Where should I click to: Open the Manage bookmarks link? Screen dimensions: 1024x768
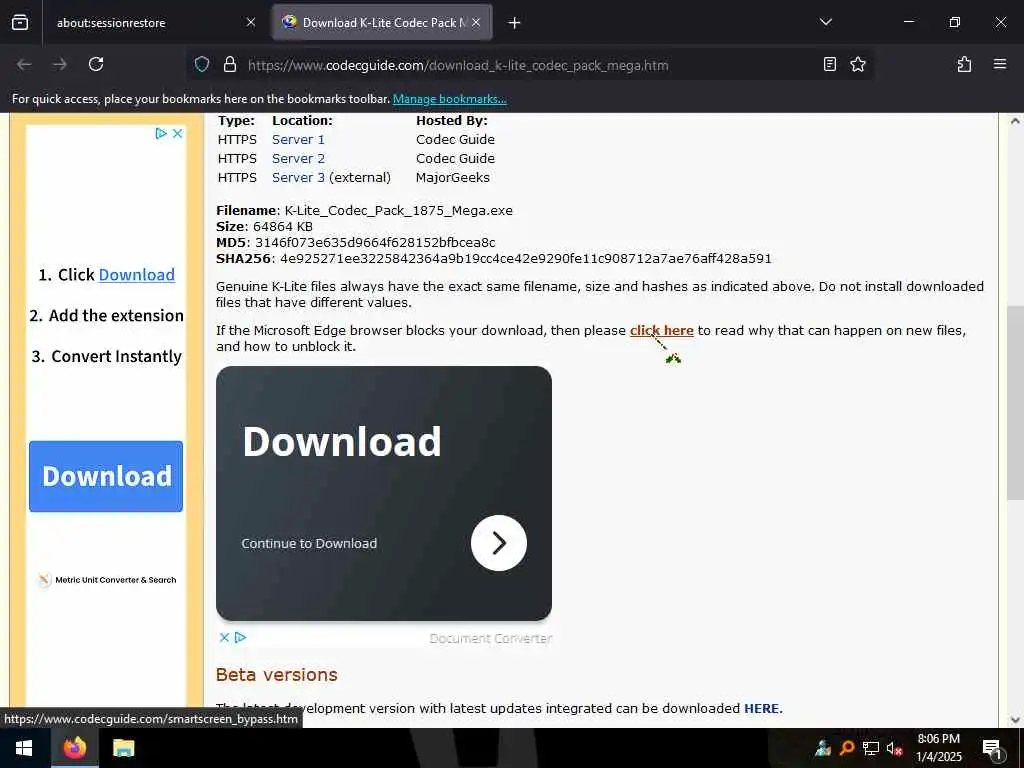[449, 99]
